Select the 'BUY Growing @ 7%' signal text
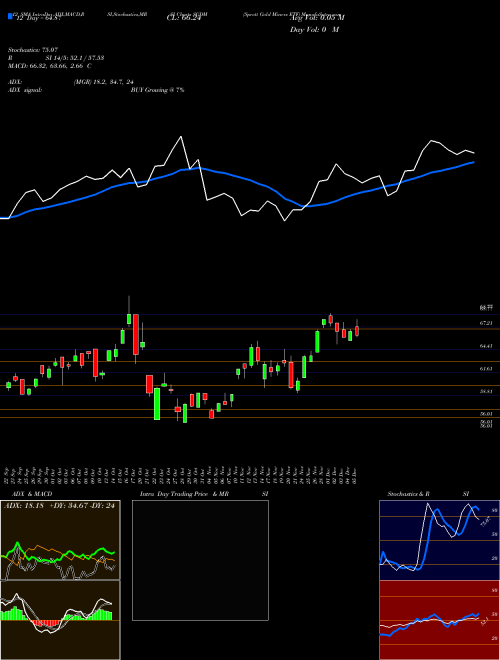 tap(157, 90)
